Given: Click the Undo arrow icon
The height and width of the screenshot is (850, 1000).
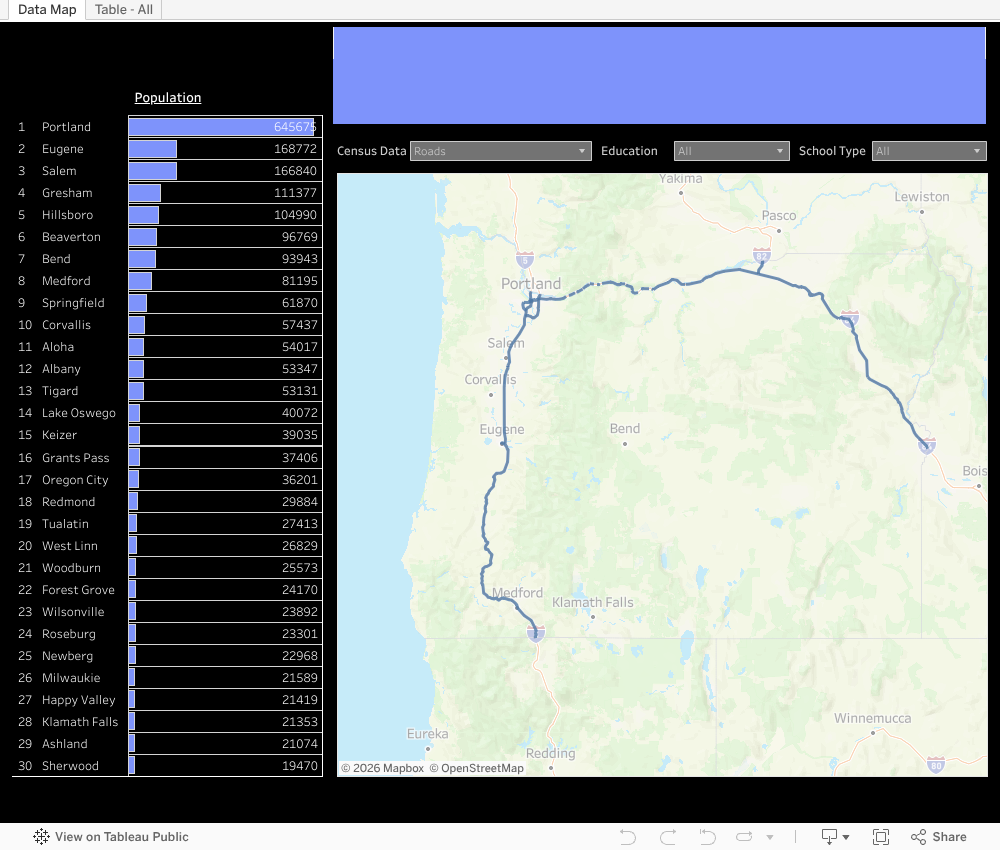Looking at the screenshot, I should (627, 836).
